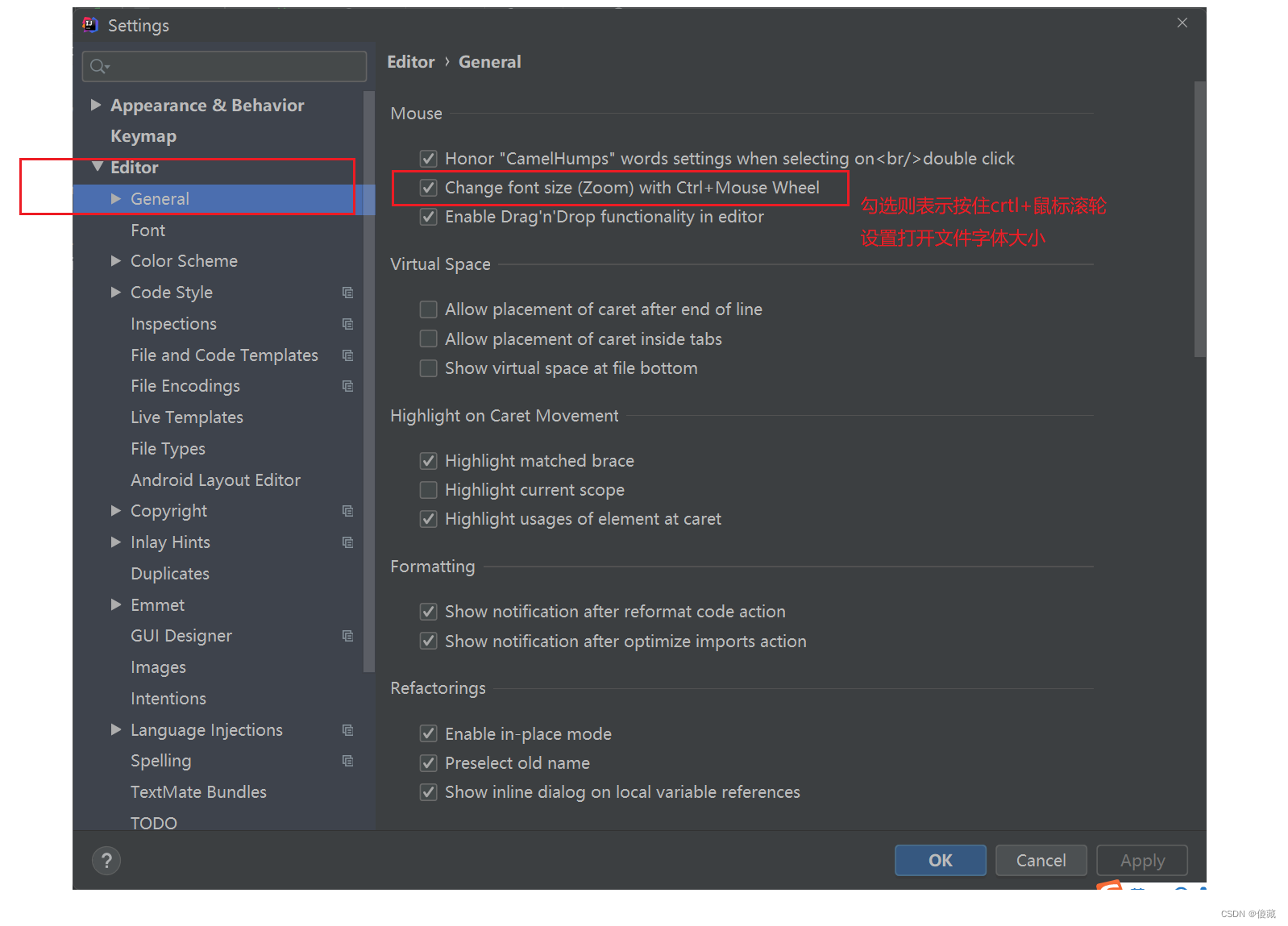
Task: Click the search magnifier icon
Action: click(98, 66)
